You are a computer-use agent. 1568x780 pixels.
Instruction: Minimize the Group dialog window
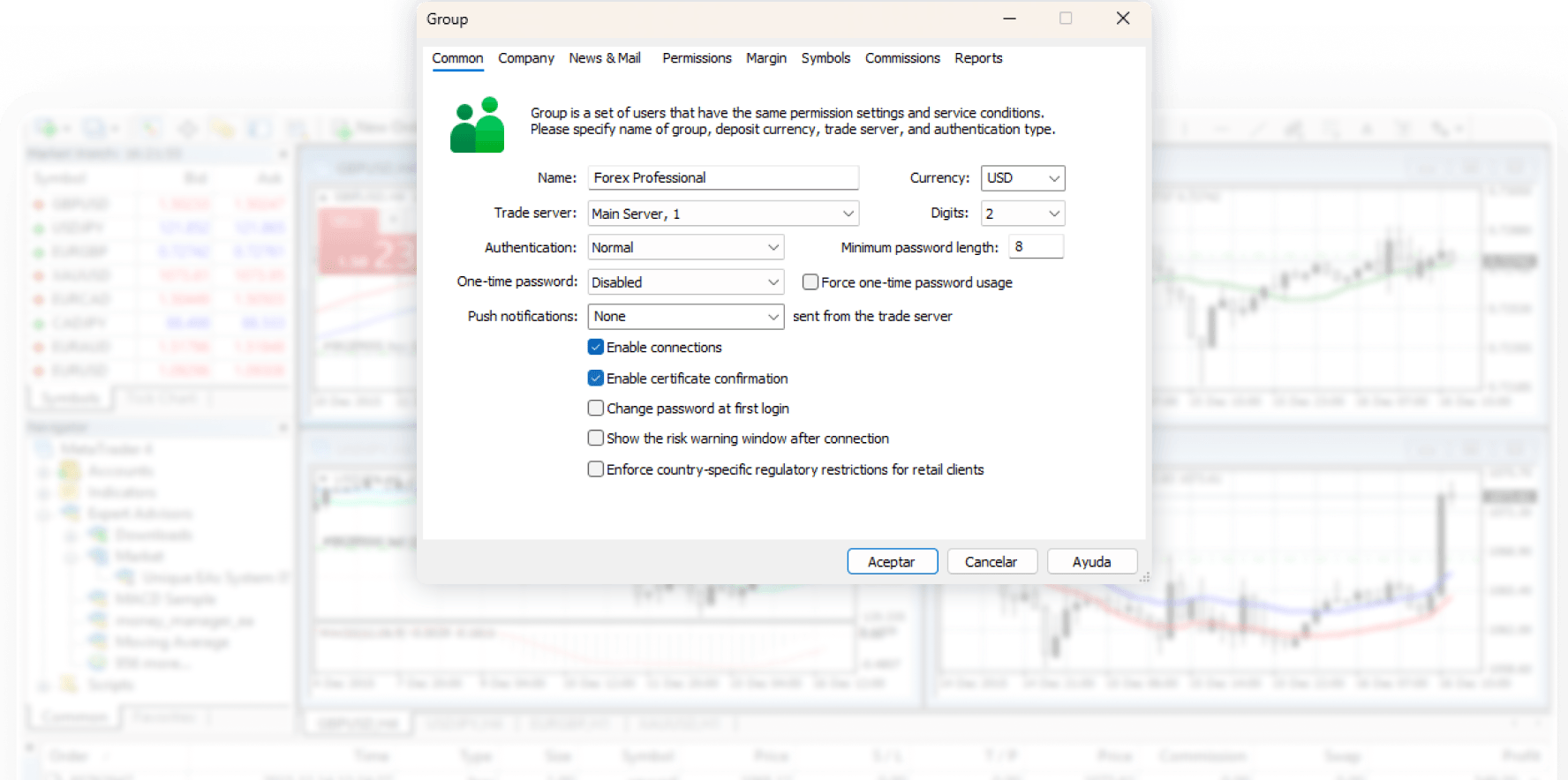(x=1009, y=19)
